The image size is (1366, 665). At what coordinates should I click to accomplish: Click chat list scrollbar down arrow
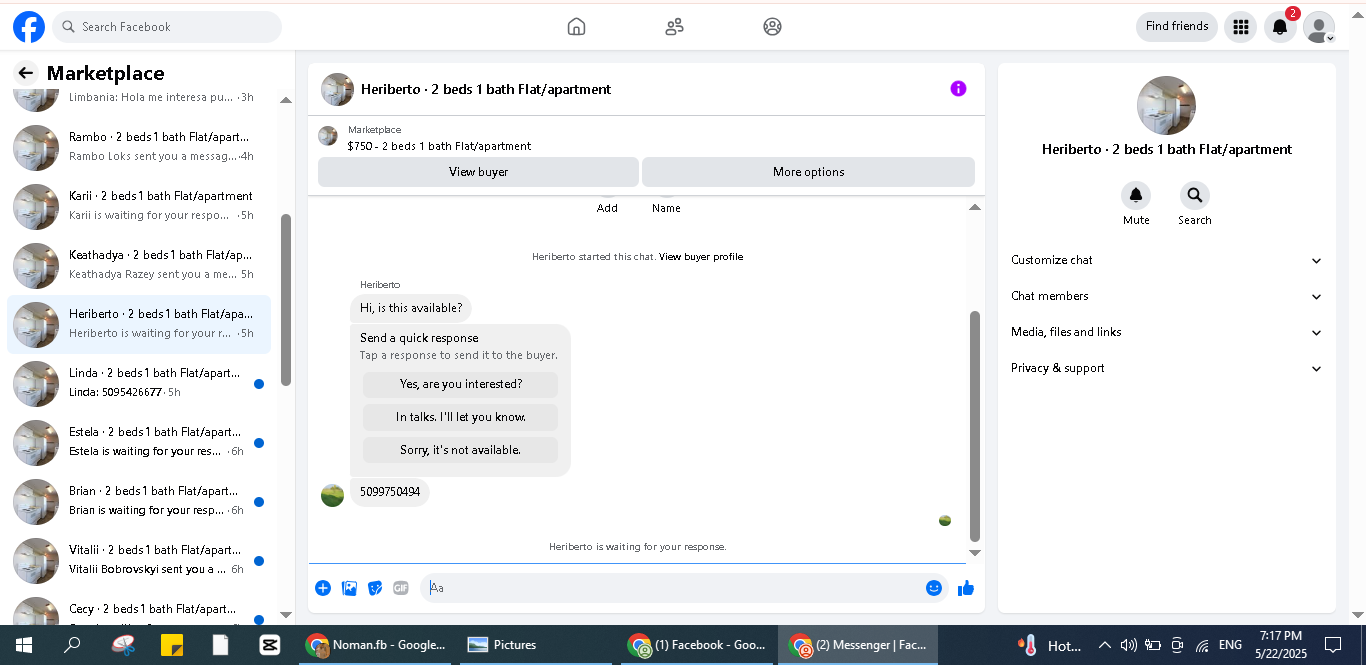[286, 615]
